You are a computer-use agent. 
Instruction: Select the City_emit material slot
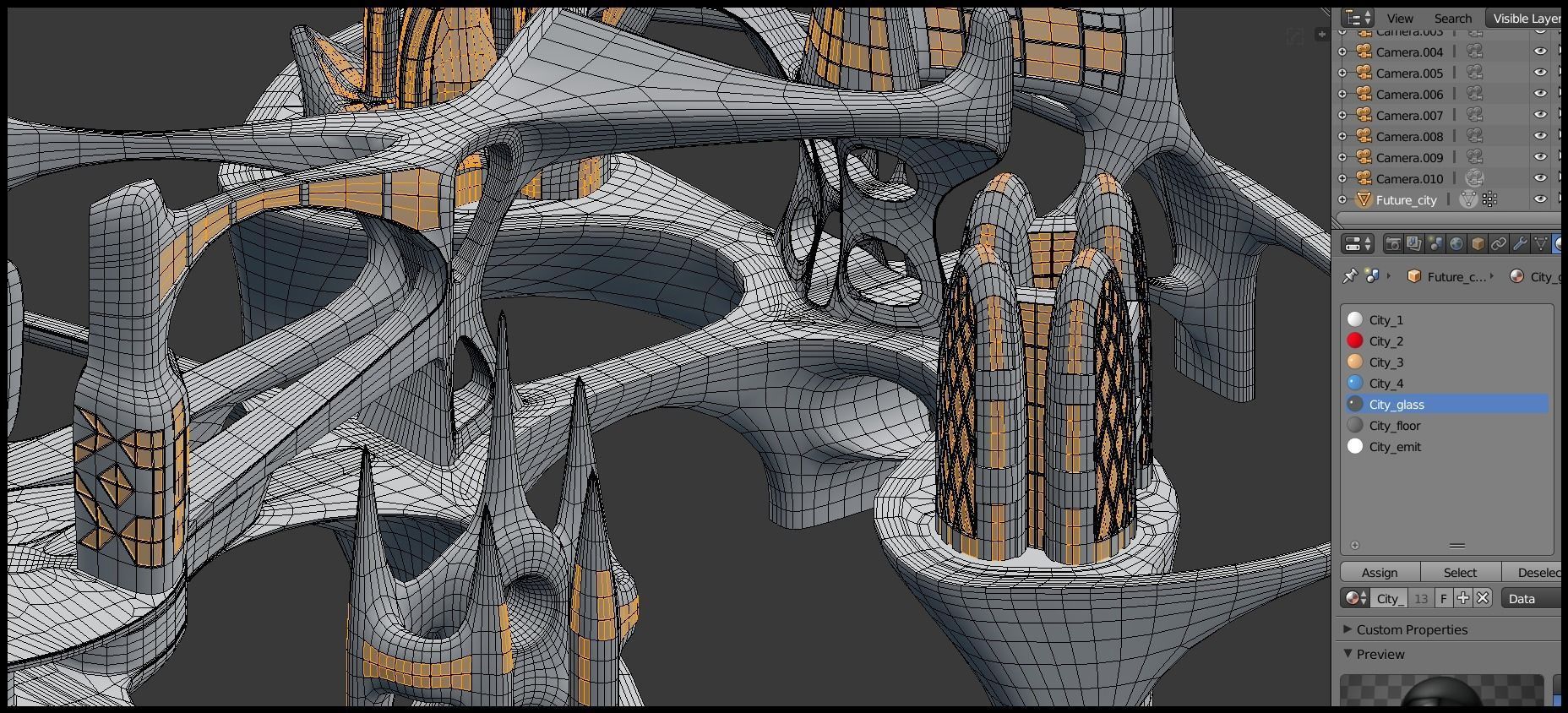pos(1446,447)
